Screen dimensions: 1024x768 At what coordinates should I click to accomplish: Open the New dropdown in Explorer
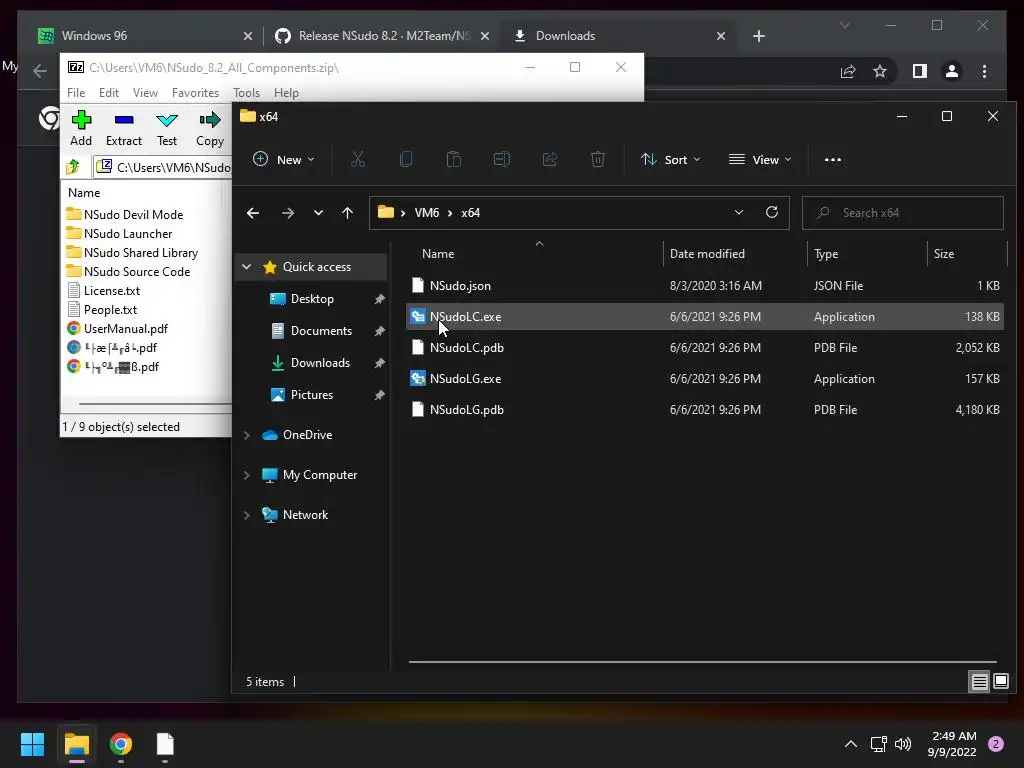tap(284, 159)
